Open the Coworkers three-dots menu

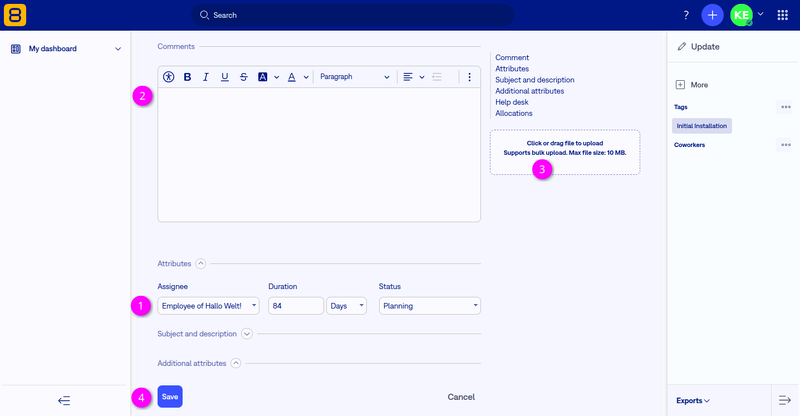pyautogui.click(x=786, y=145)
